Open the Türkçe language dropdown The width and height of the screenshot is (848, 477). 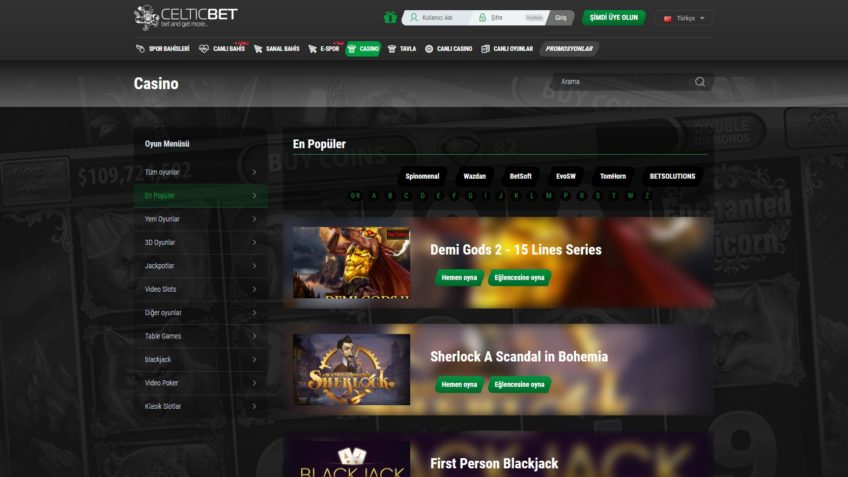point(684,18)
